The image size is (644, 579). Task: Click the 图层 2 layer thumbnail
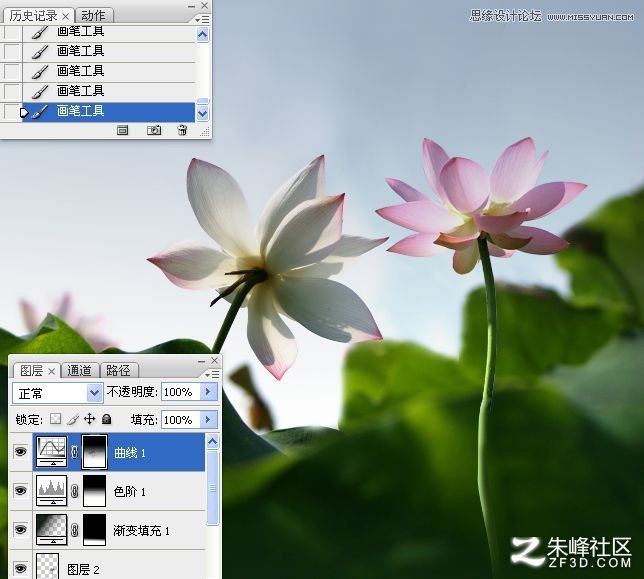(x=48, y=566)
